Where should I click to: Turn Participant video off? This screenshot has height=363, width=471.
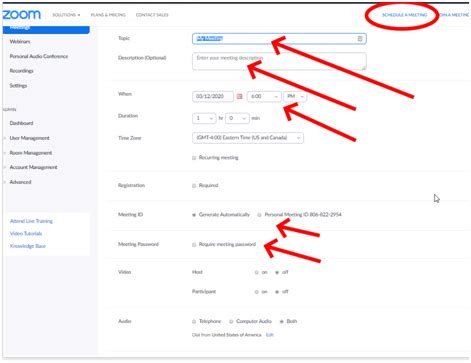click(277, 292)
